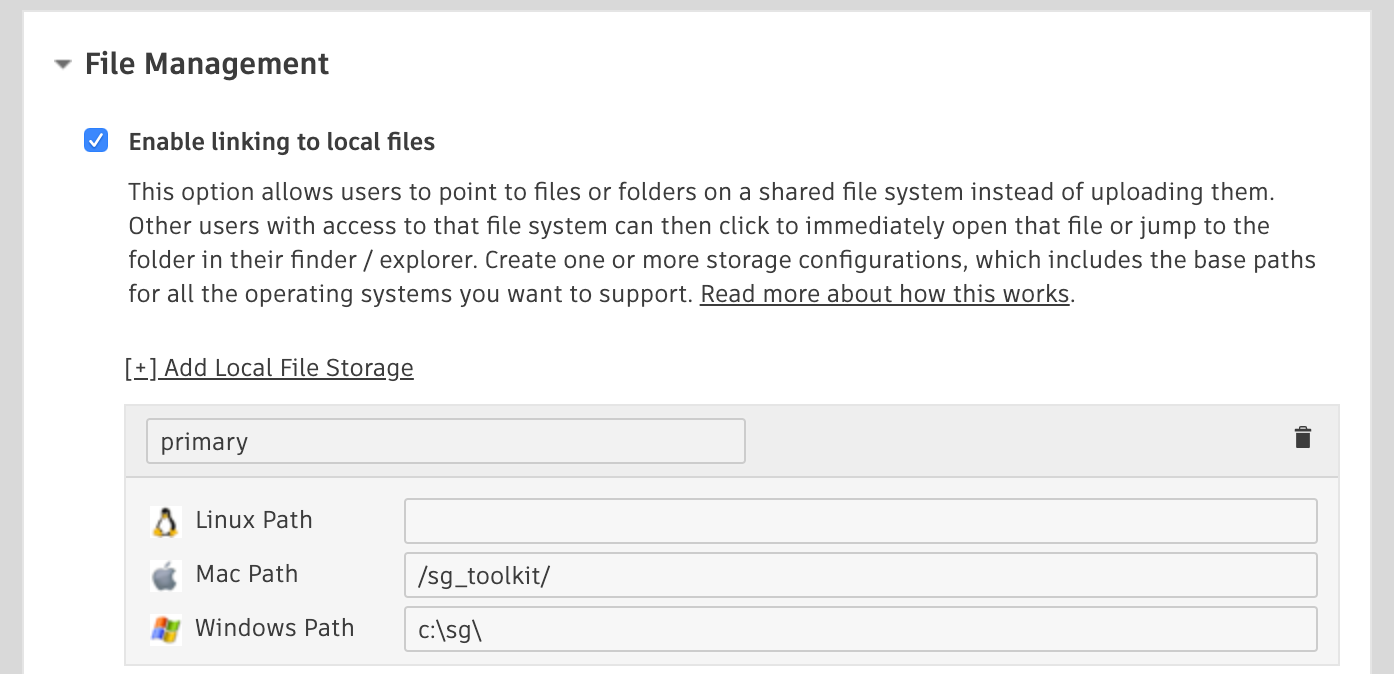The height and width of the screenshot is (674, 1394).
Task: Select the Mac Path label
Action: tap(247, 574)
